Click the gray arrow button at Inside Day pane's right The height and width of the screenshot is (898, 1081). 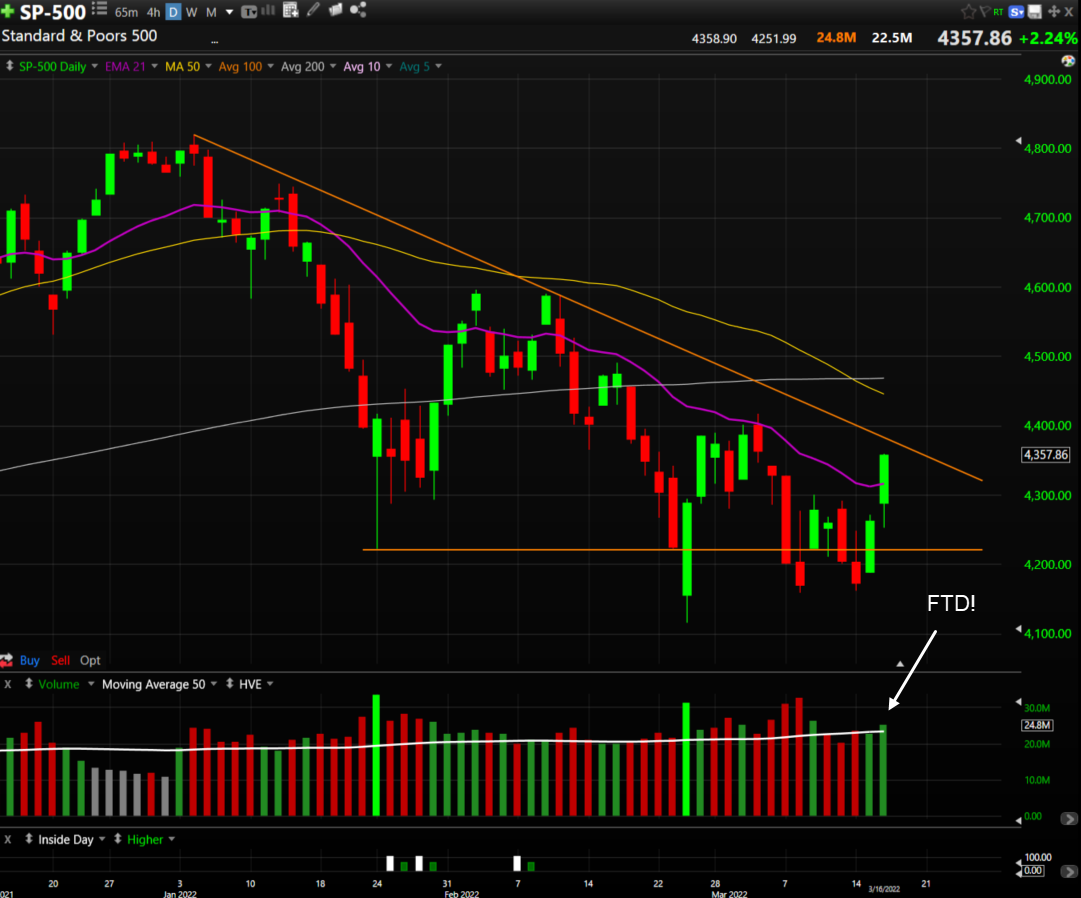point(1069,872)
